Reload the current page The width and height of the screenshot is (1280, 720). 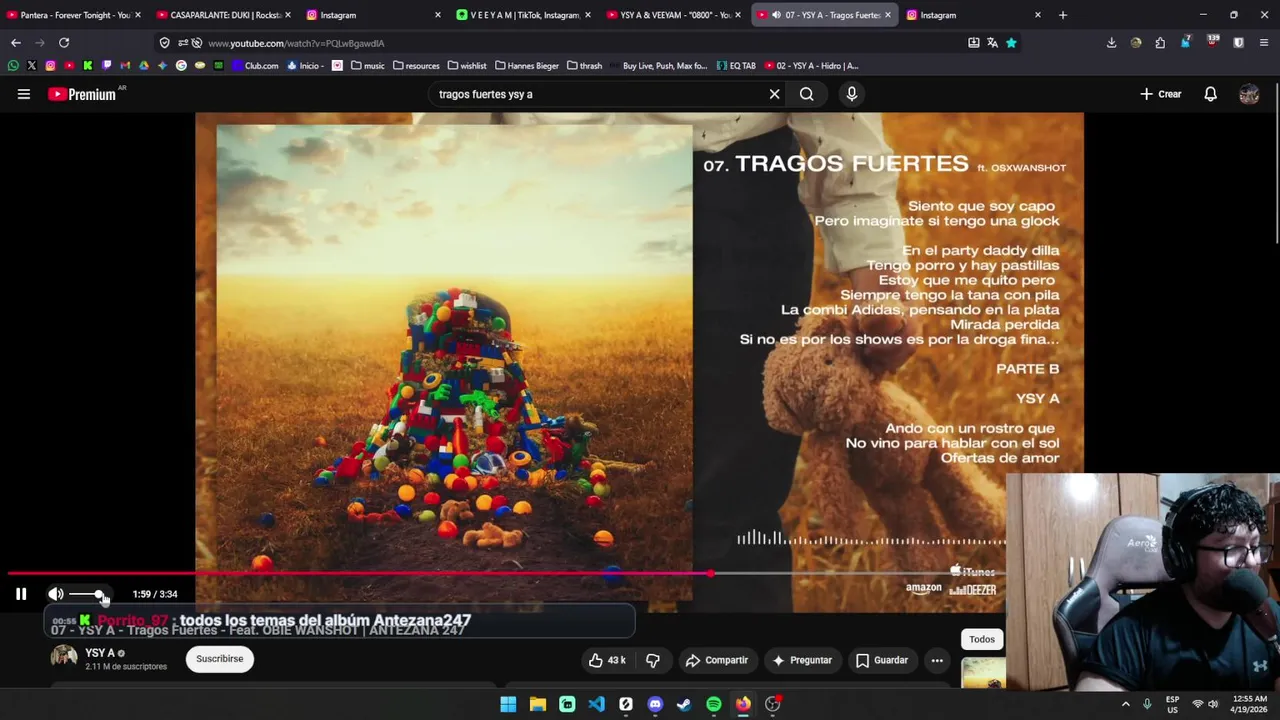click(x=64, y=43)
